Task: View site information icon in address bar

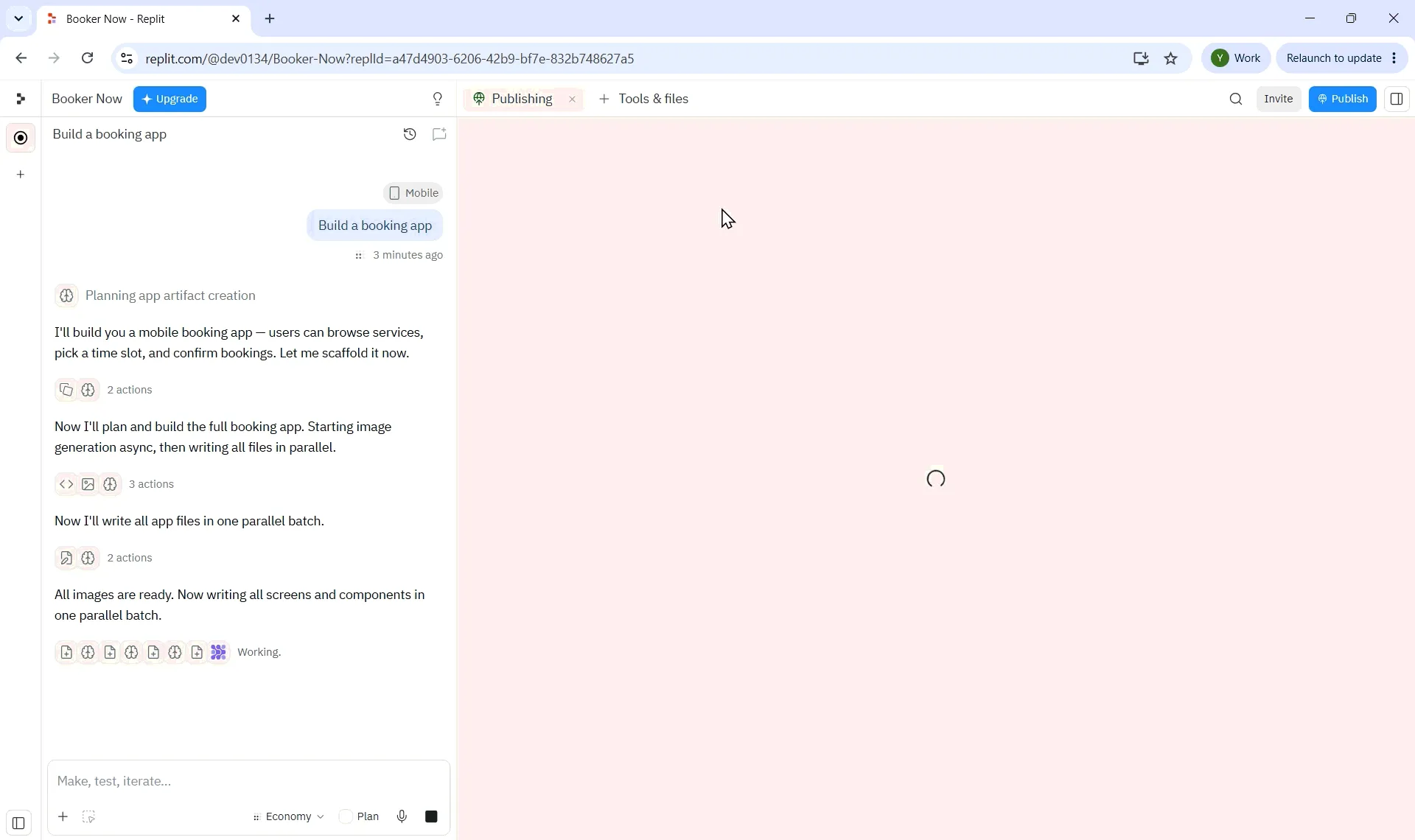Action: click(127, 58)
